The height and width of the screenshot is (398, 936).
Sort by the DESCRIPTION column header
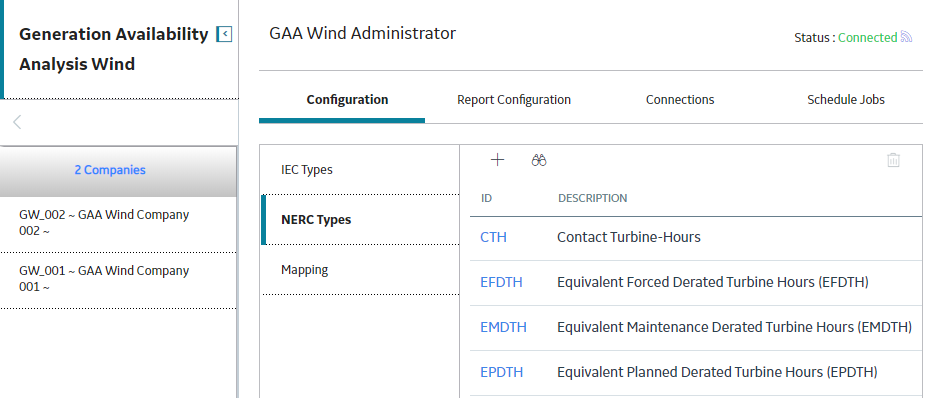click(x=592, y=198)
